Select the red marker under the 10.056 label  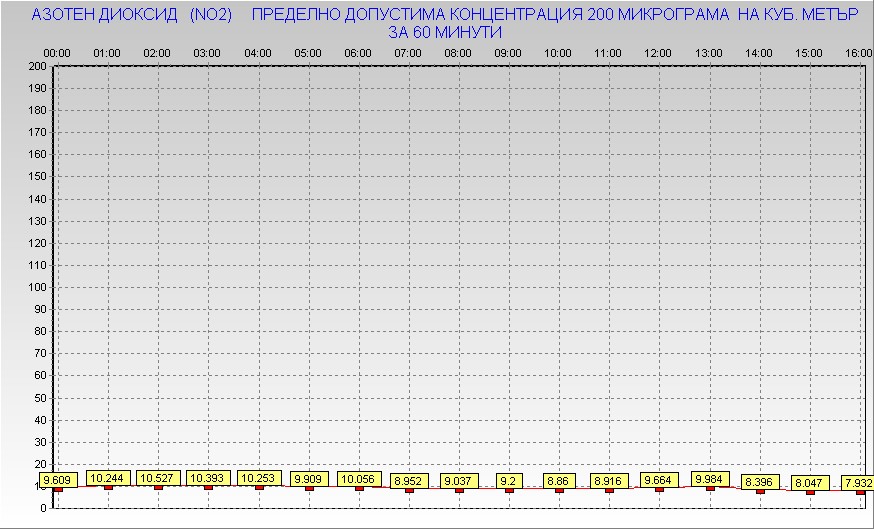click(x=359, y=487)
